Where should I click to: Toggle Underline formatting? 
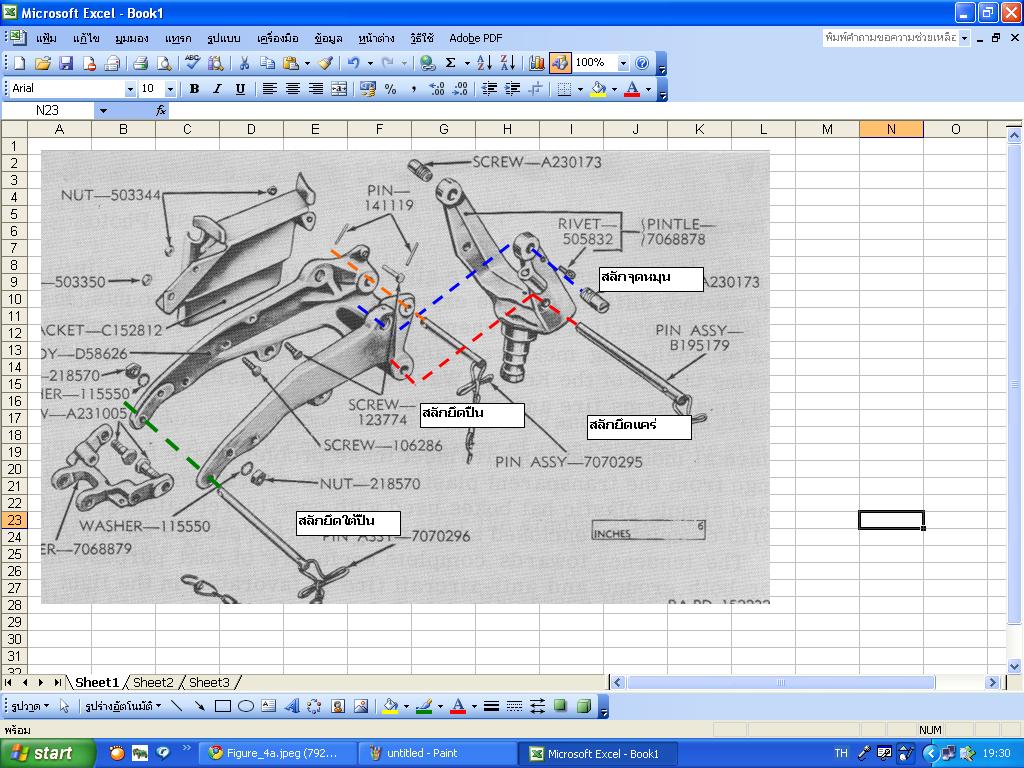pyautogui.click(x=240, y=89)
